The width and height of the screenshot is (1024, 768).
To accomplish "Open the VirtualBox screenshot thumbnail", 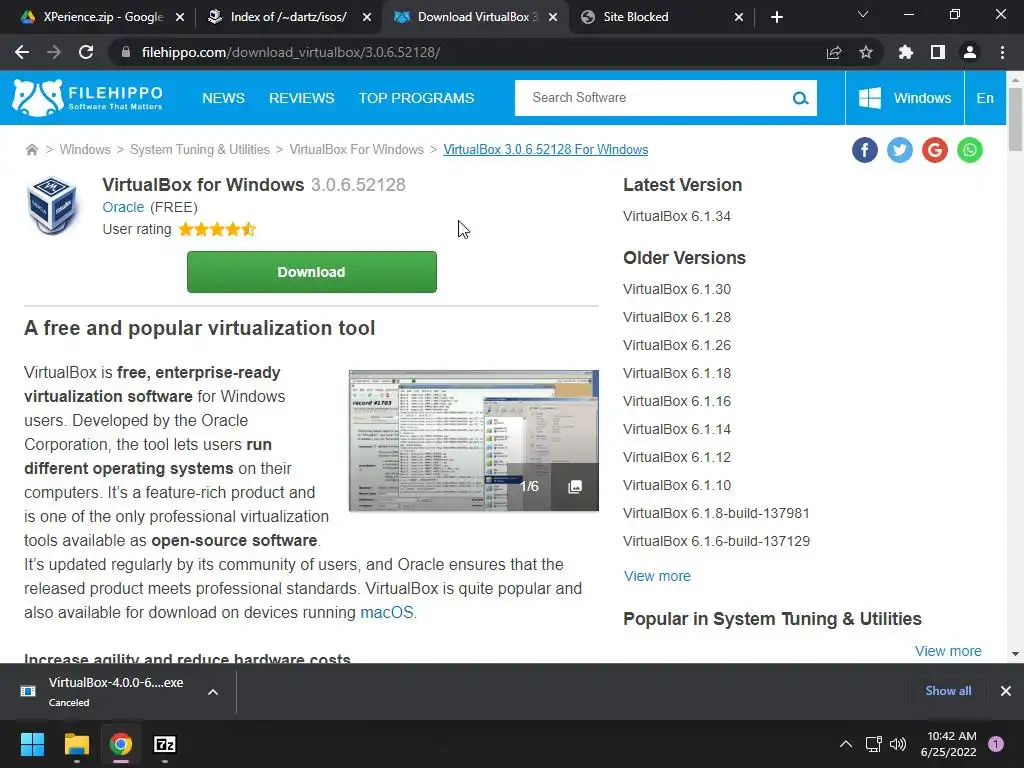I will click(473, 441).
